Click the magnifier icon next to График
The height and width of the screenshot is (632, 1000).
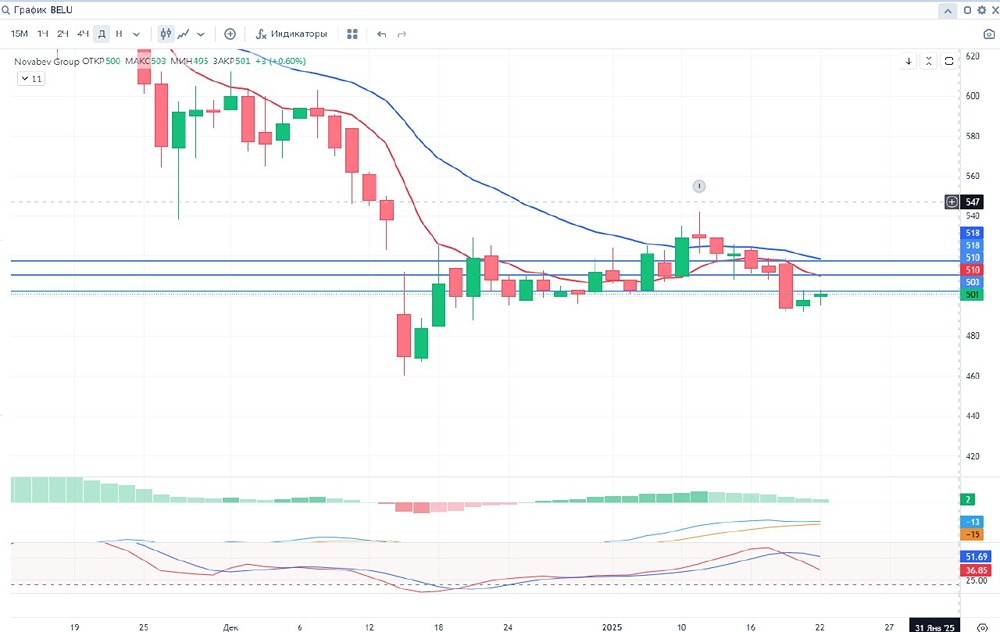[8, 8]
